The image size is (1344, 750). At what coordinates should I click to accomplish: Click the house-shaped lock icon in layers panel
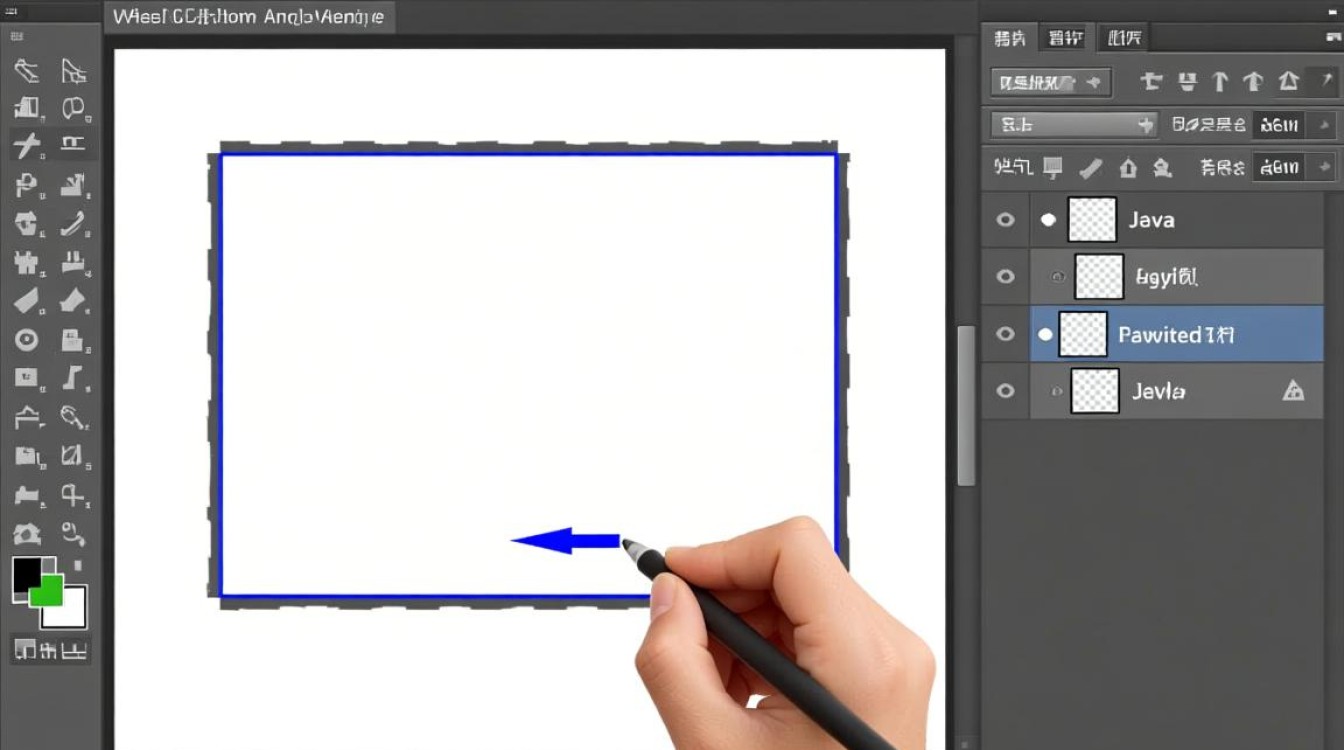point(1128,167)
